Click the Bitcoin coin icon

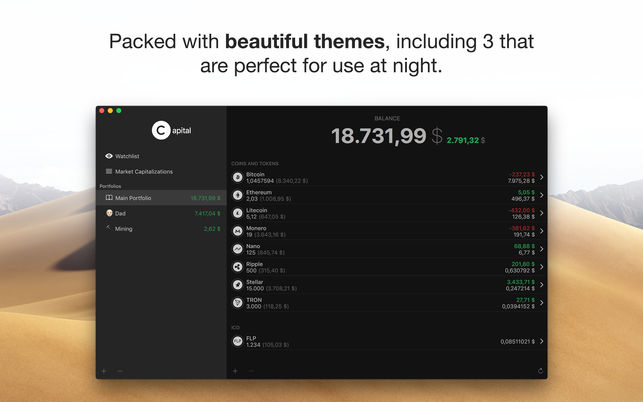click(x=237, y=177)
